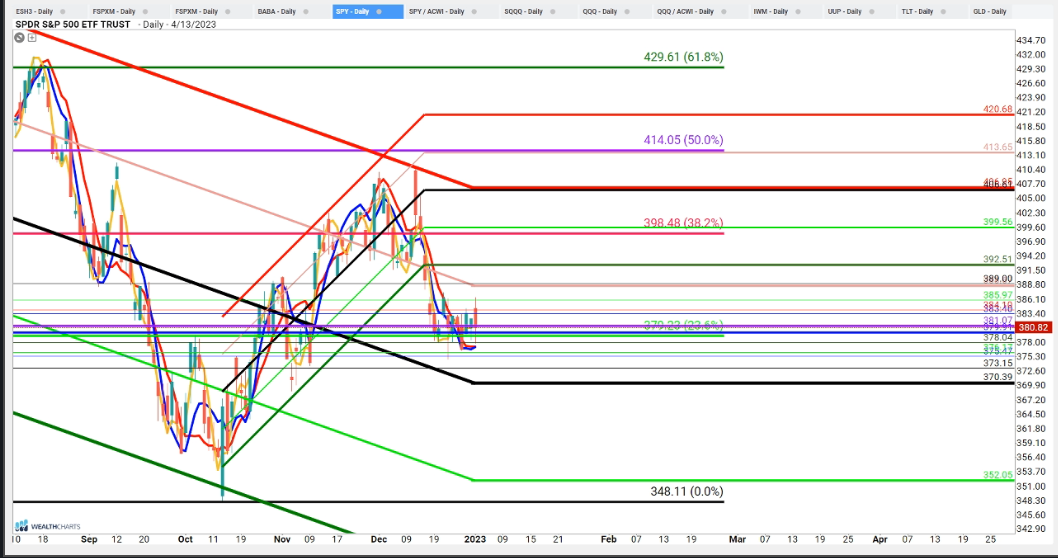
Task: Select the 398.48 (38.2%) Fibonacci label
Action: [684, 223]
